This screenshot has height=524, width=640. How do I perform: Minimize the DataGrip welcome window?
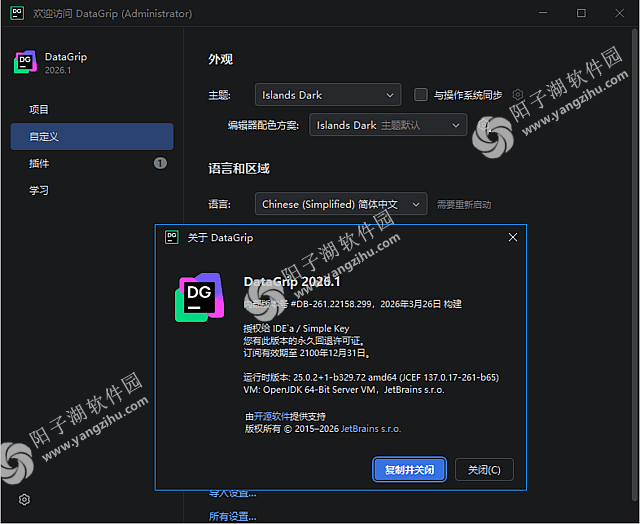point(543,13)
